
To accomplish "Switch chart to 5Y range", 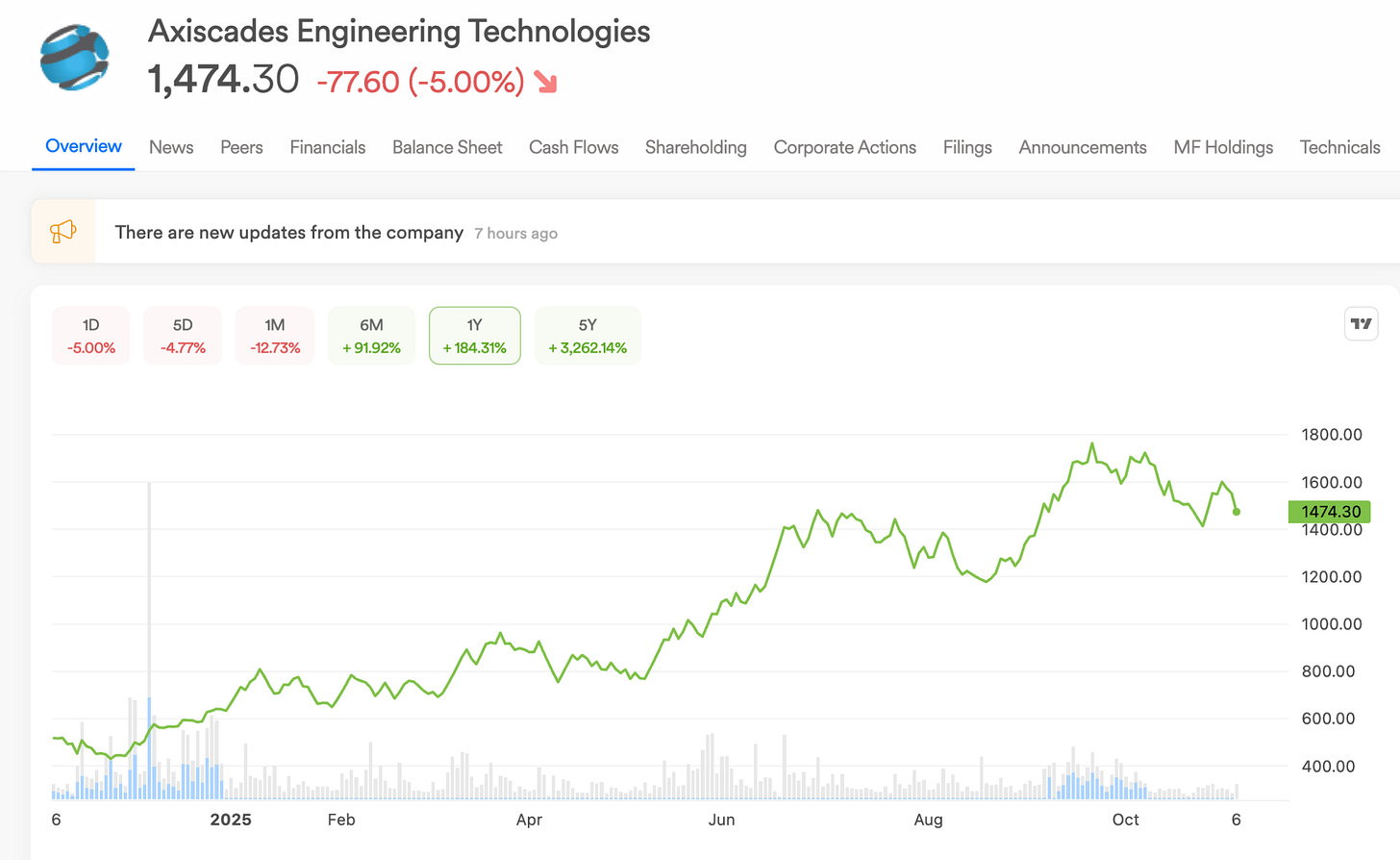I will pos(587,336).
